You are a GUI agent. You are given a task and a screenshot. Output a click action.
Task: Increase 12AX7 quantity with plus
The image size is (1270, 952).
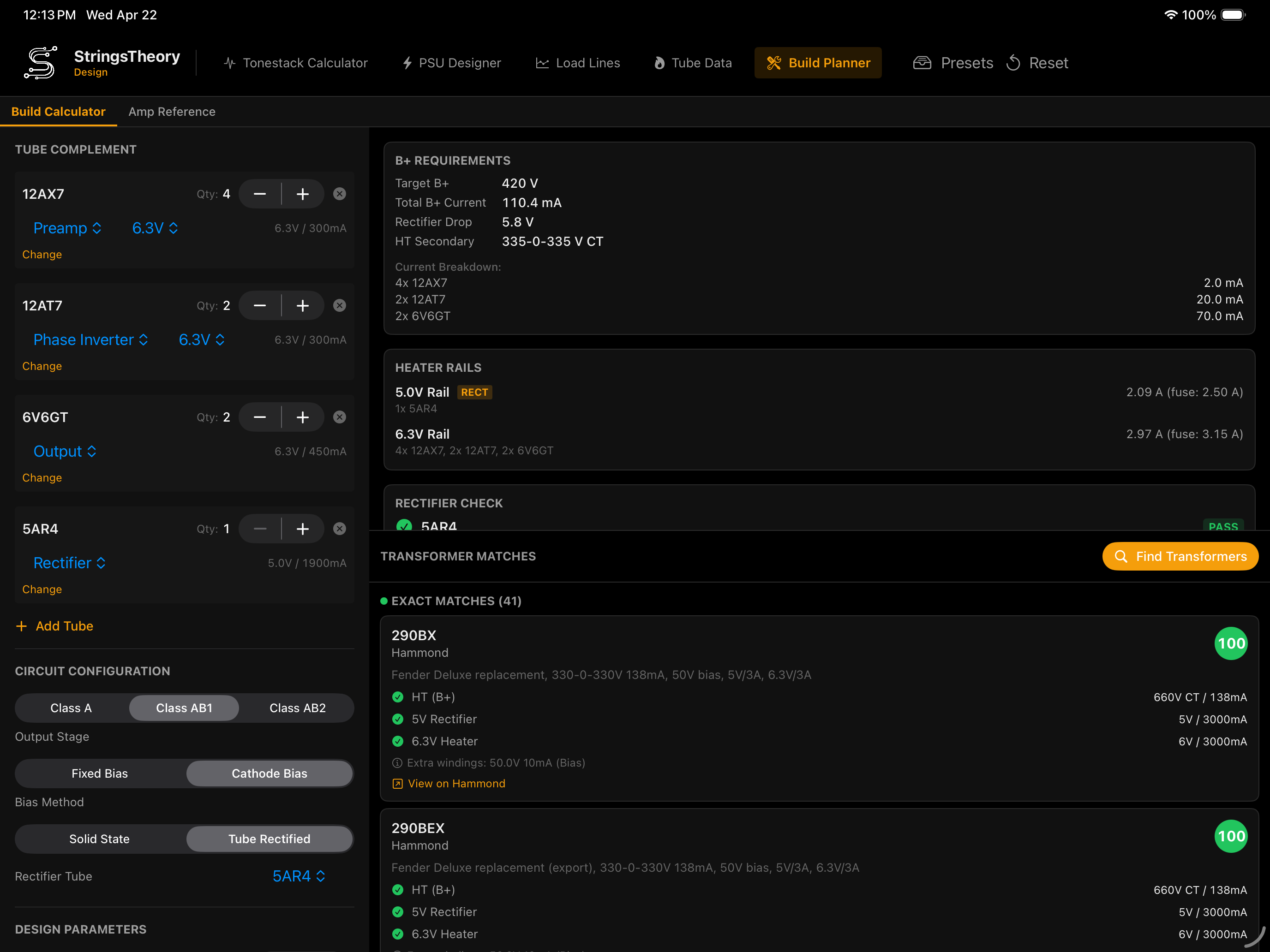[x=303, y=194]
